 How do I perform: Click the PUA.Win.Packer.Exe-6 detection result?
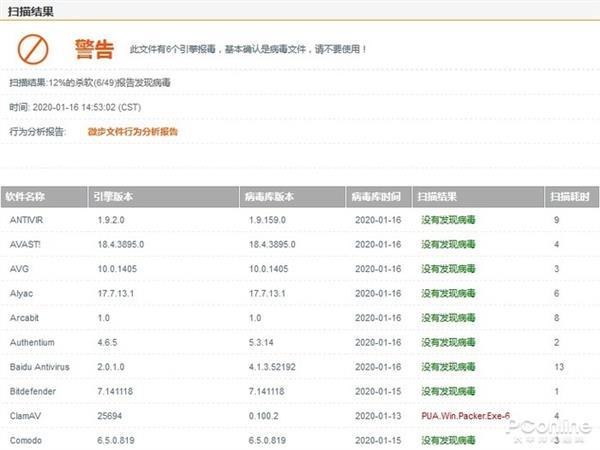tap(465, 416)
